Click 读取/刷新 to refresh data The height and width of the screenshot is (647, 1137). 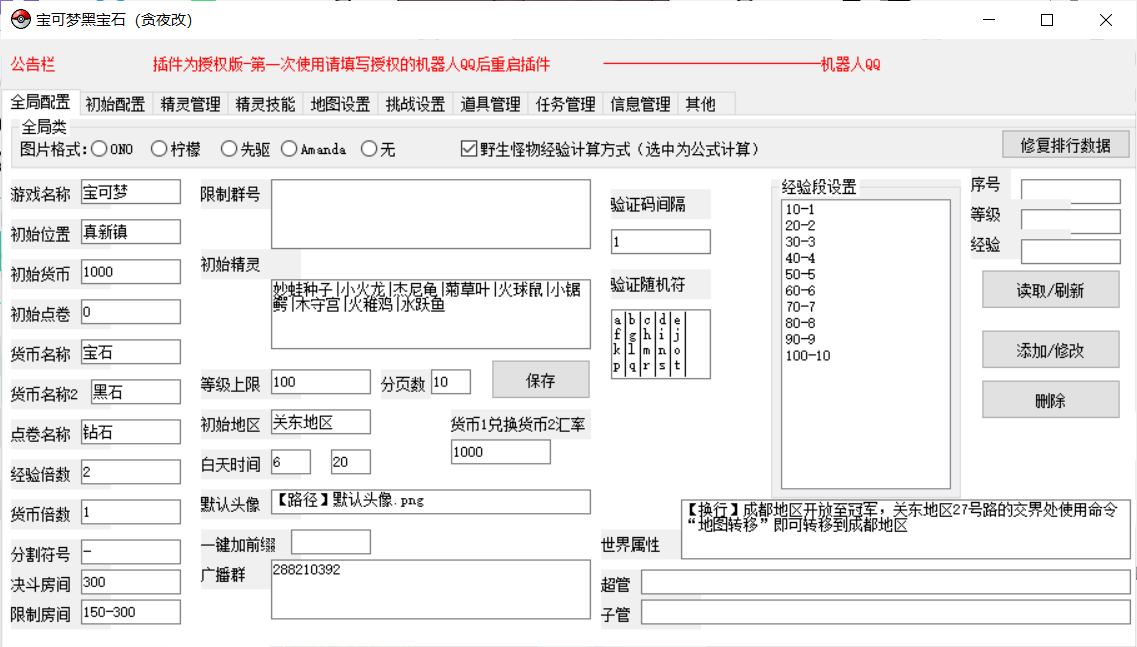pos(1050,289)
